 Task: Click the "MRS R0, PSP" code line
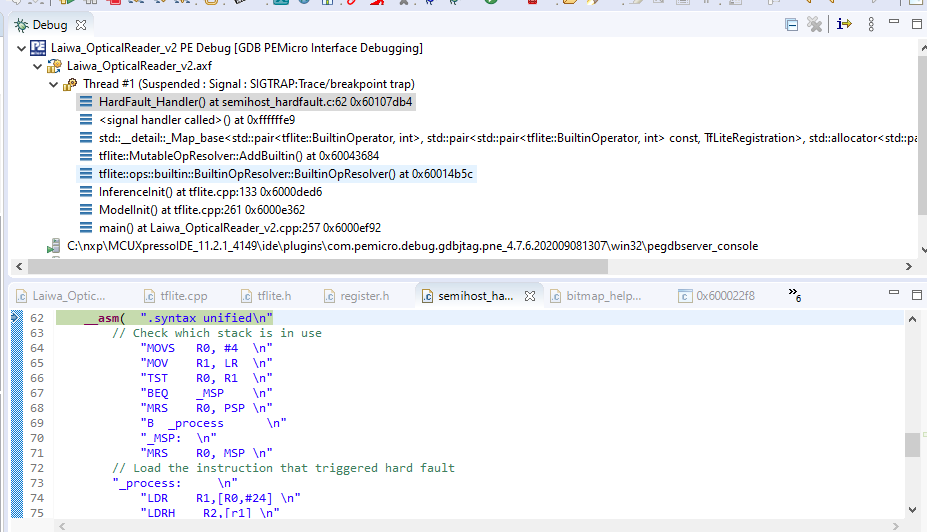tap(206, 408)
